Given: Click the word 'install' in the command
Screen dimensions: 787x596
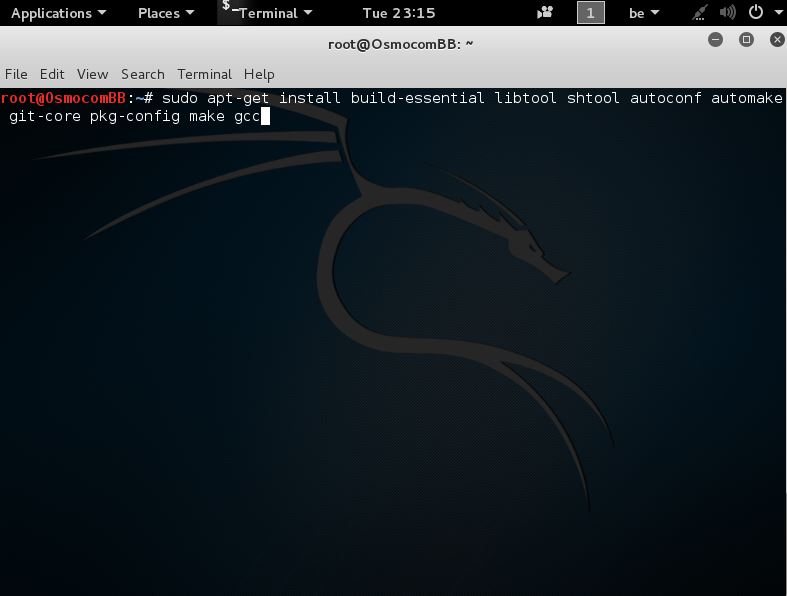Looking at the screenshot, I should (x=310, y=98).
